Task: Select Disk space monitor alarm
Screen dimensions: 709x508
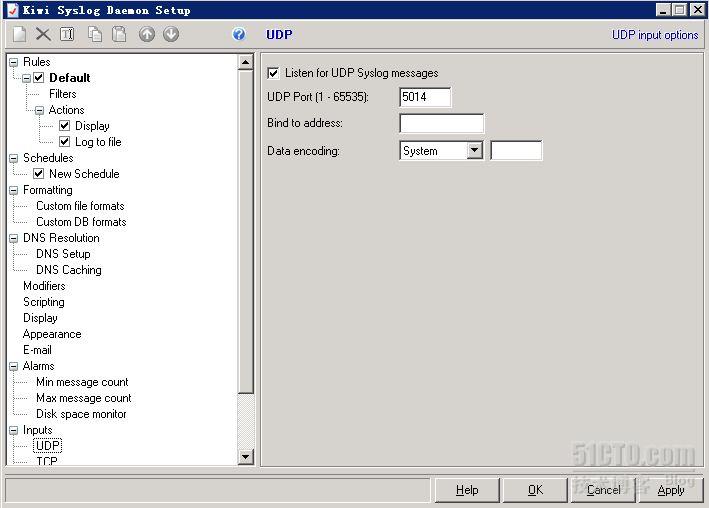Action: coord(81,414)
